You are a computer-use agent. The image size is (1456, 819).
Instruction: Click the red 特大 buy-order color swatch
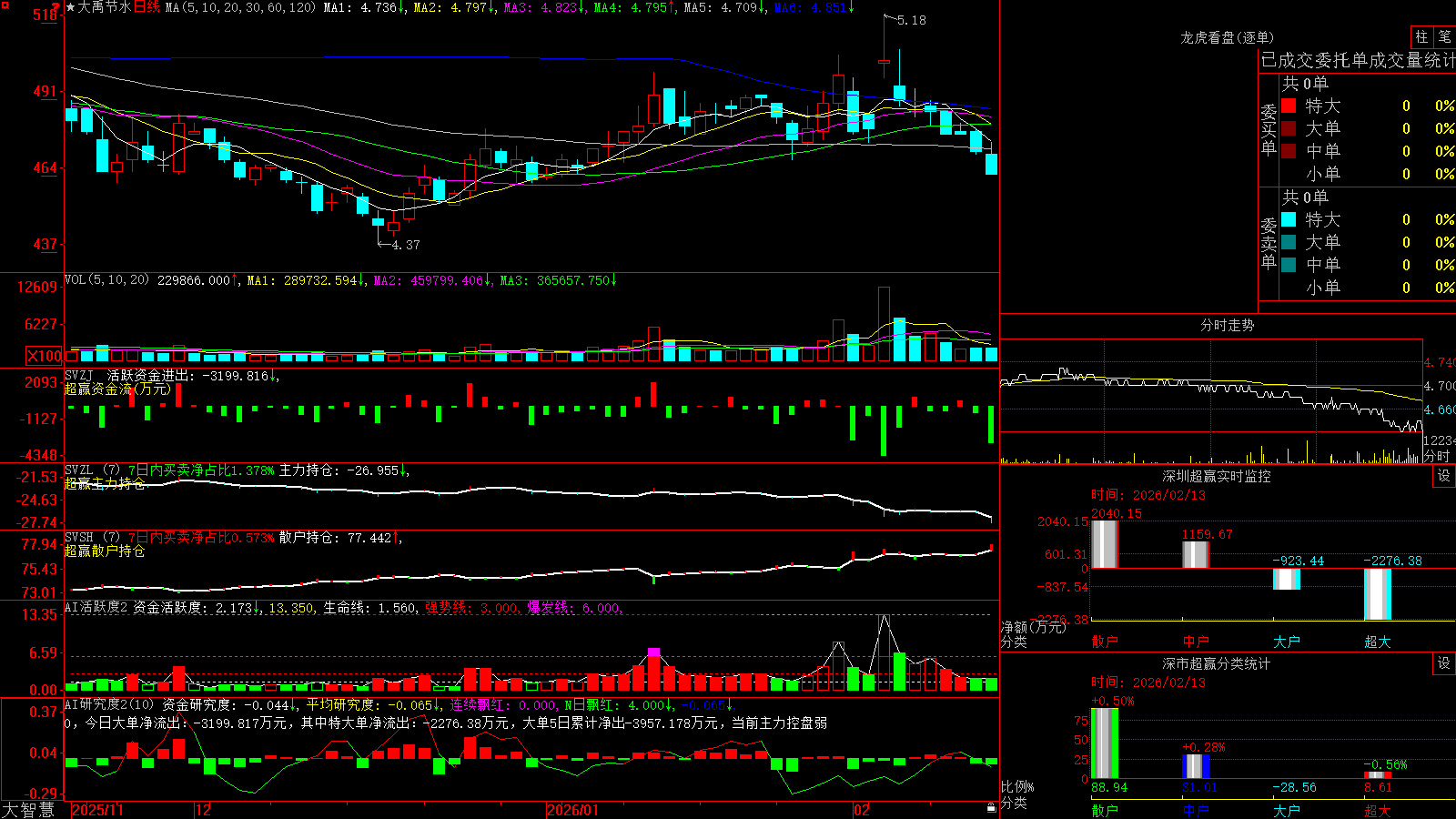coord(1289,106)
